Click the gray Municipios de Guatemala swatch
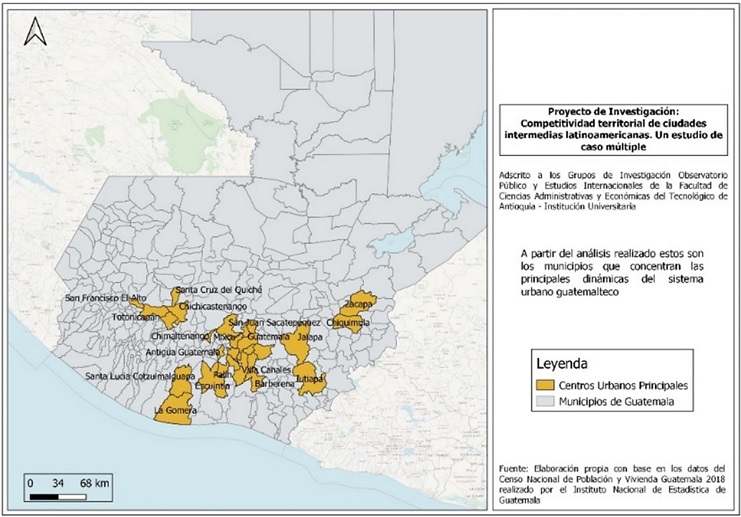This screenshot has height=517, width=741. tap(545, 401)
